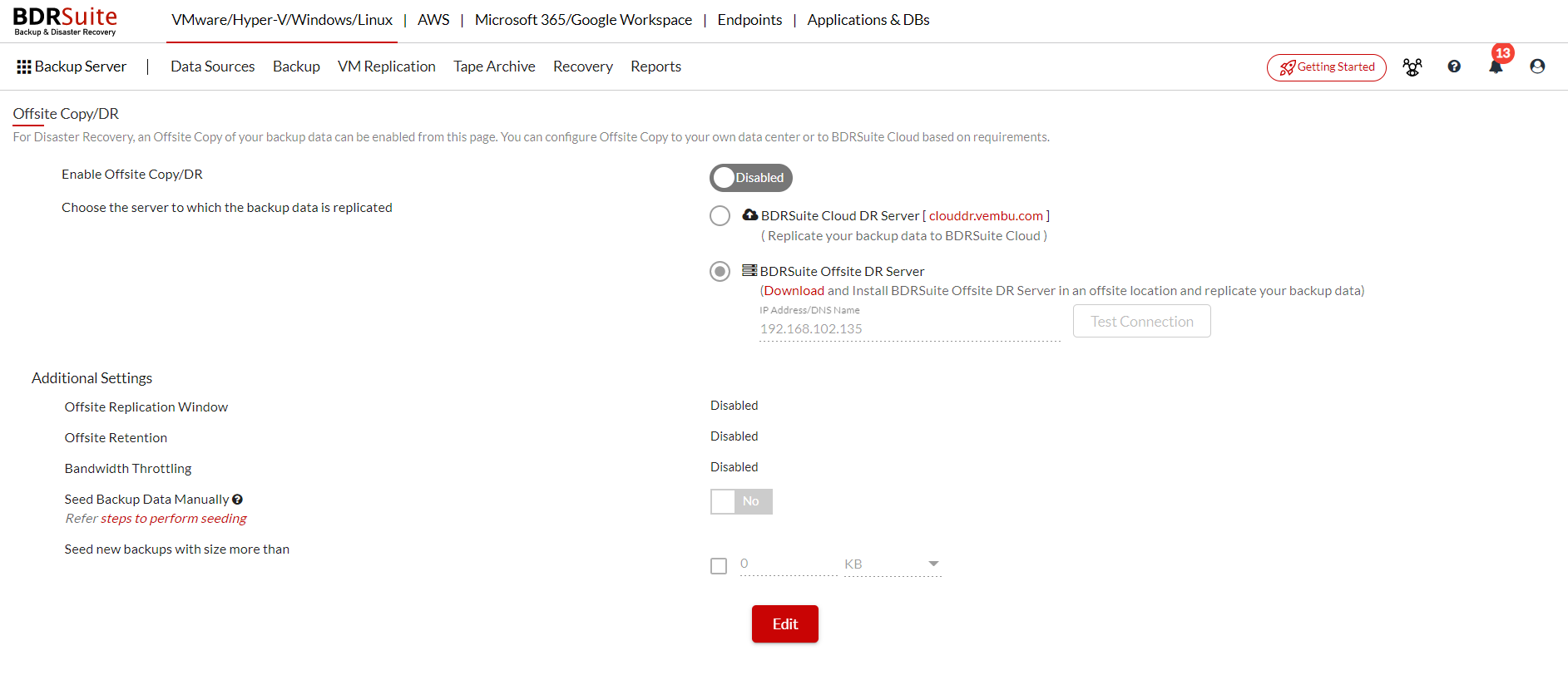Toggle the Seed Backup Data Manually switch

tap(741, 501)
